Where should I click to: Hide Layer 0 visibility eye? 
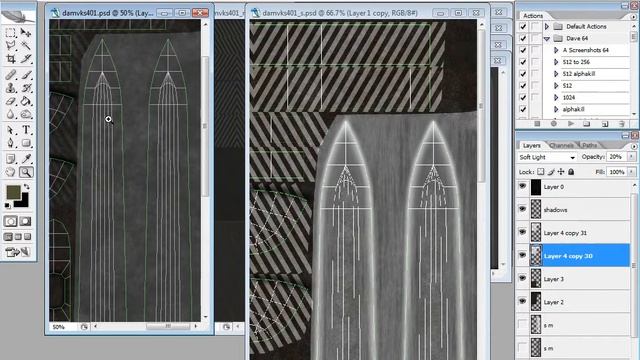[522, 186]
